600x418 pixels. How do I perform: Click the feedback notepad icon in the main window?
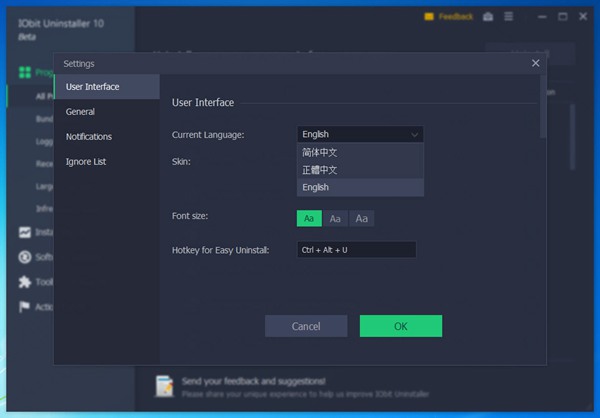tap(165, 386)
